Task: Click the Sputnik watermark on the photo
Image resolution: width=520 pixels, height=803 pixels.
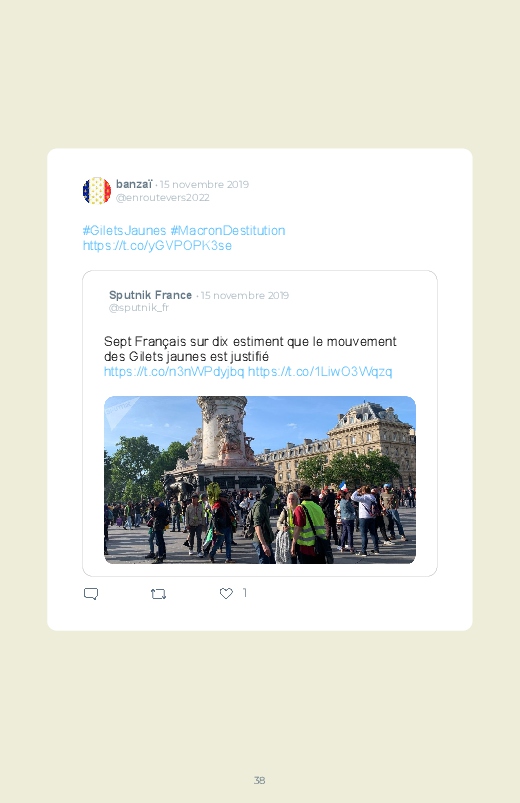Action: click(120, 408)
